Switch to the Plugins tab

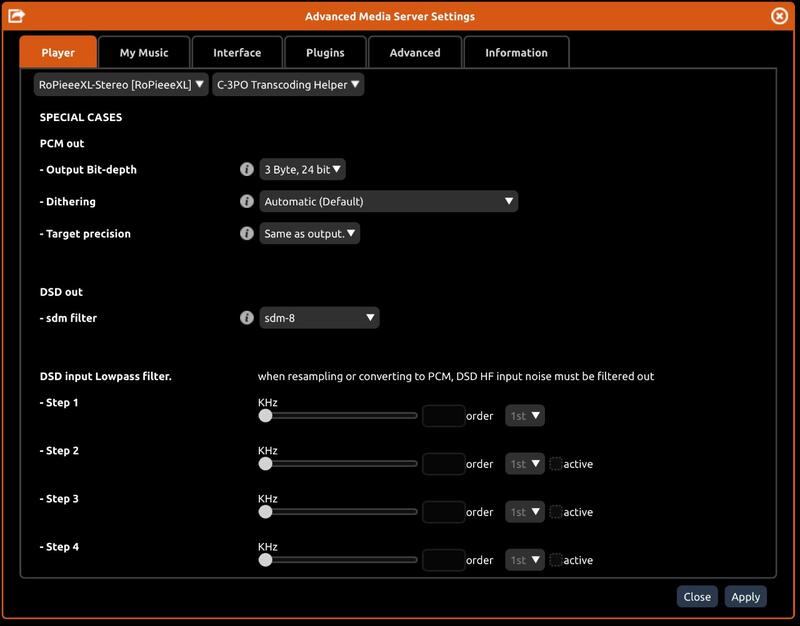[x=325, y=53]
